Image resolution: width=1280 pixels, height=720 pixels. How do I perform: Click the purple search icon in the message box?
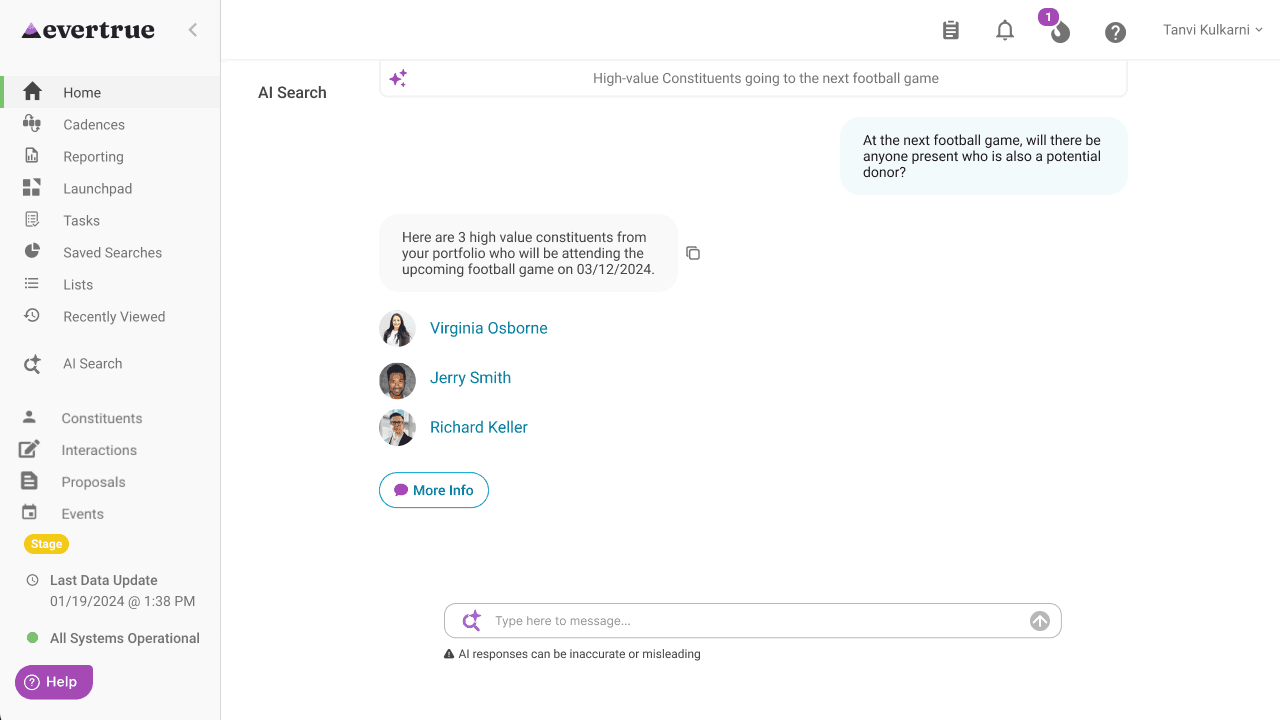[x=471, y=621]
